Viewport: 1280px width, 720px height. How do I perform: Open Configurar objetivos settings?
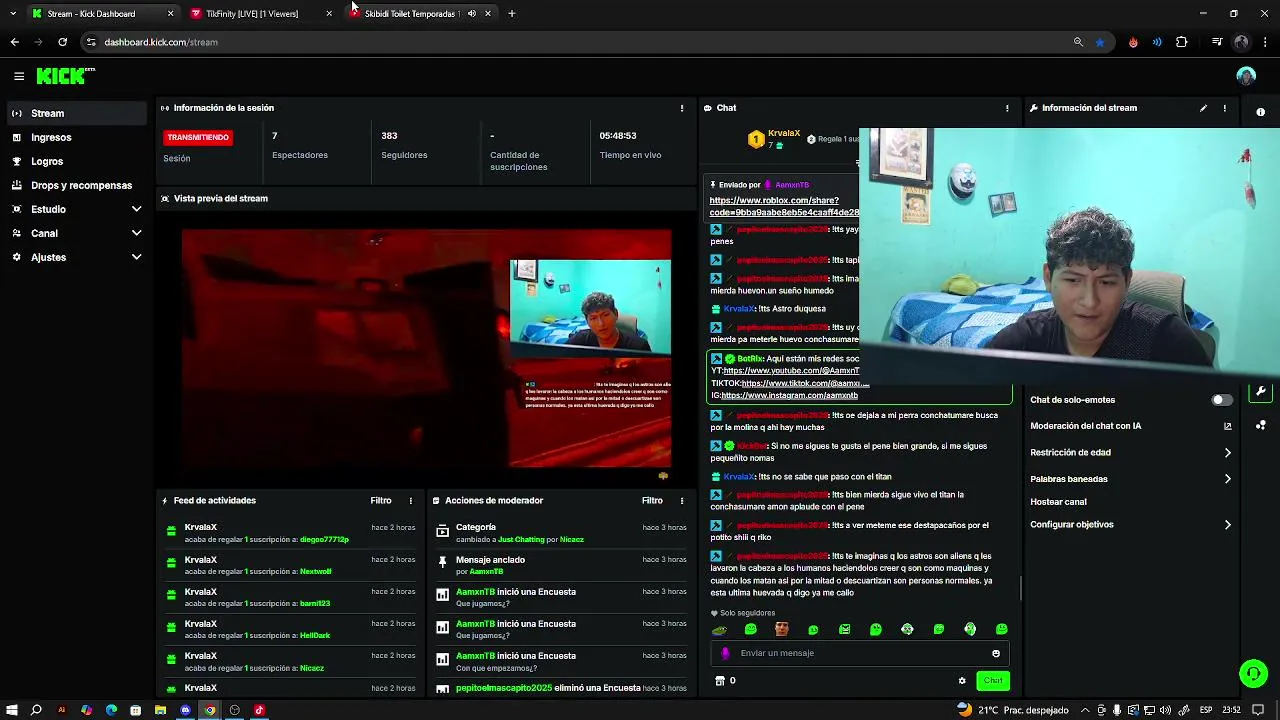1130,525
